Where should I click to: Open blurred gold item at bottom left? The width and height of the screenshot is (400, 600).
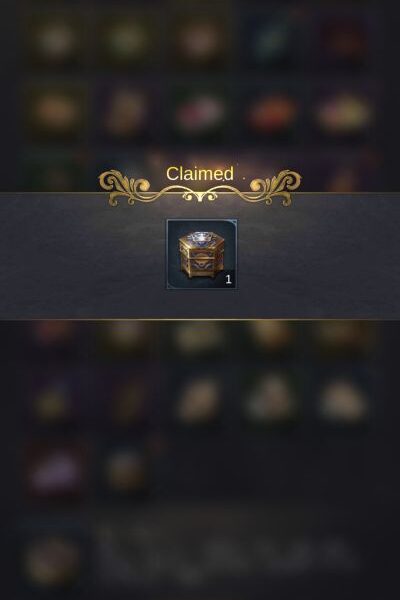pyautogui.click(x=53, y=561)
